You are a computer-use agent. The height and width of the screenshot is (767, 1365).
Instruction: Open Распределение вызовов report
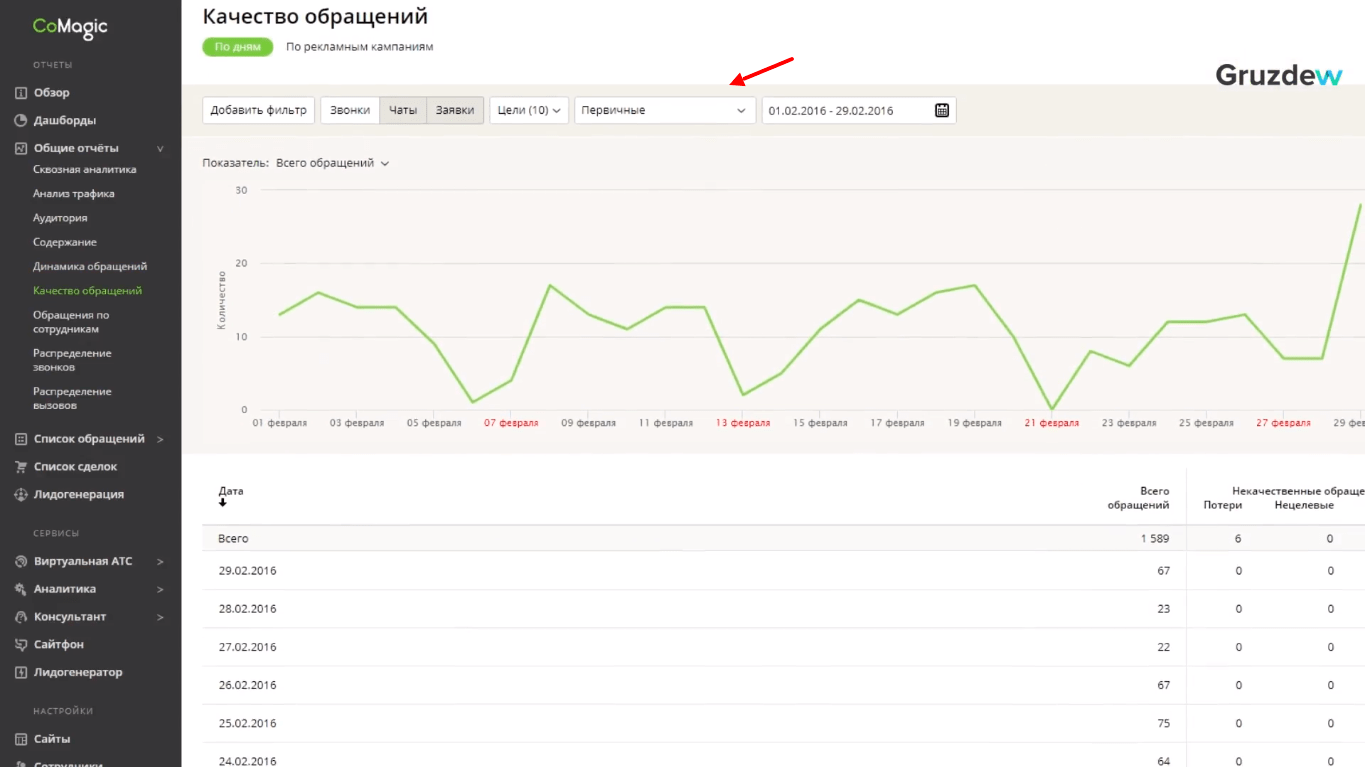[72, 398]
